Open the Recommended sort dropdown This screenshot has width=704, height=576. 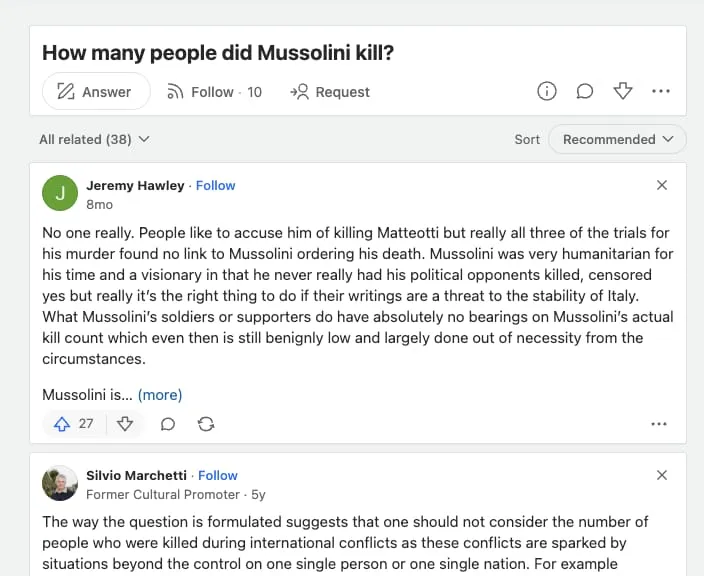(617, 140)
